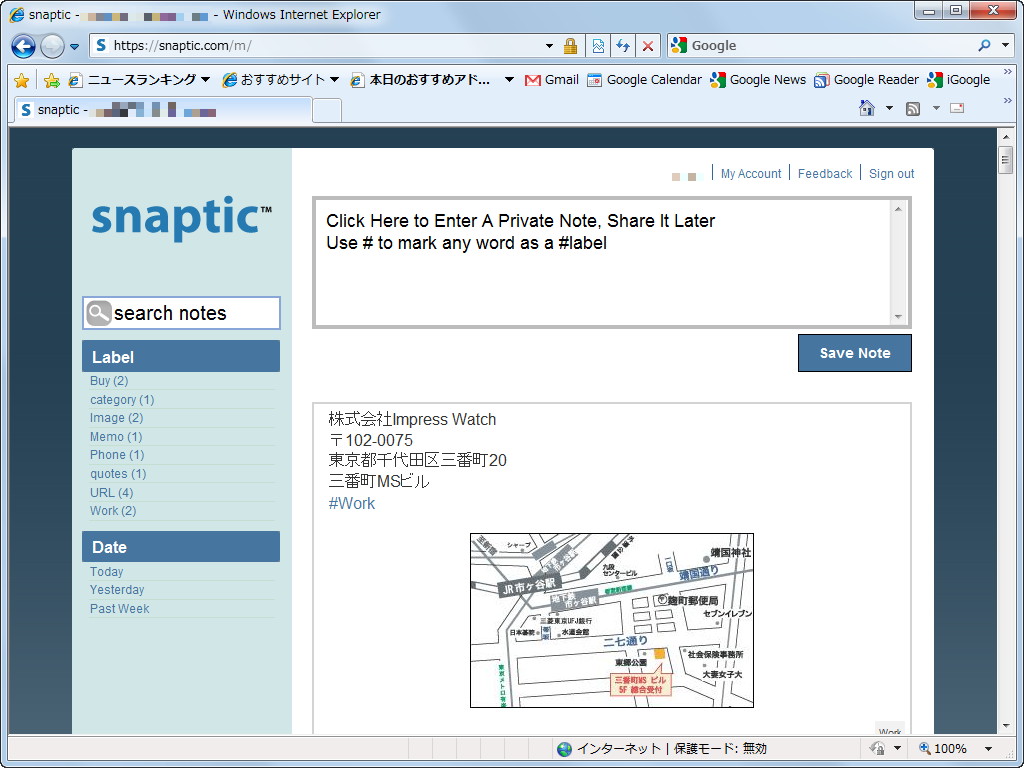Open the Google News bookmark
The image size is (1024, 768).
[x=758, y=80]
